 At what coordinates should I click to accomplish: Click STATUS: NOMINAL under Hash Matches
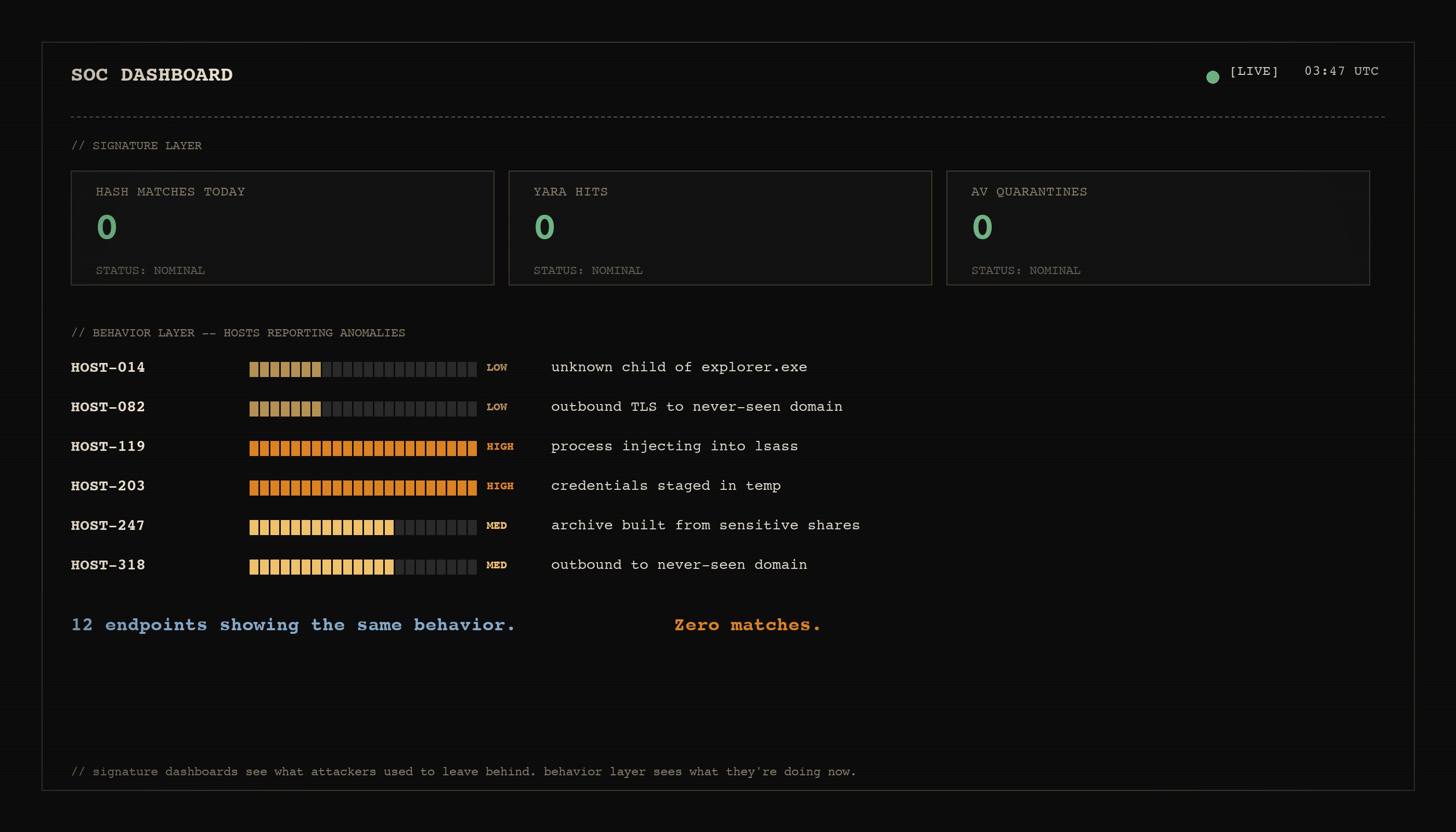point(150,271)
